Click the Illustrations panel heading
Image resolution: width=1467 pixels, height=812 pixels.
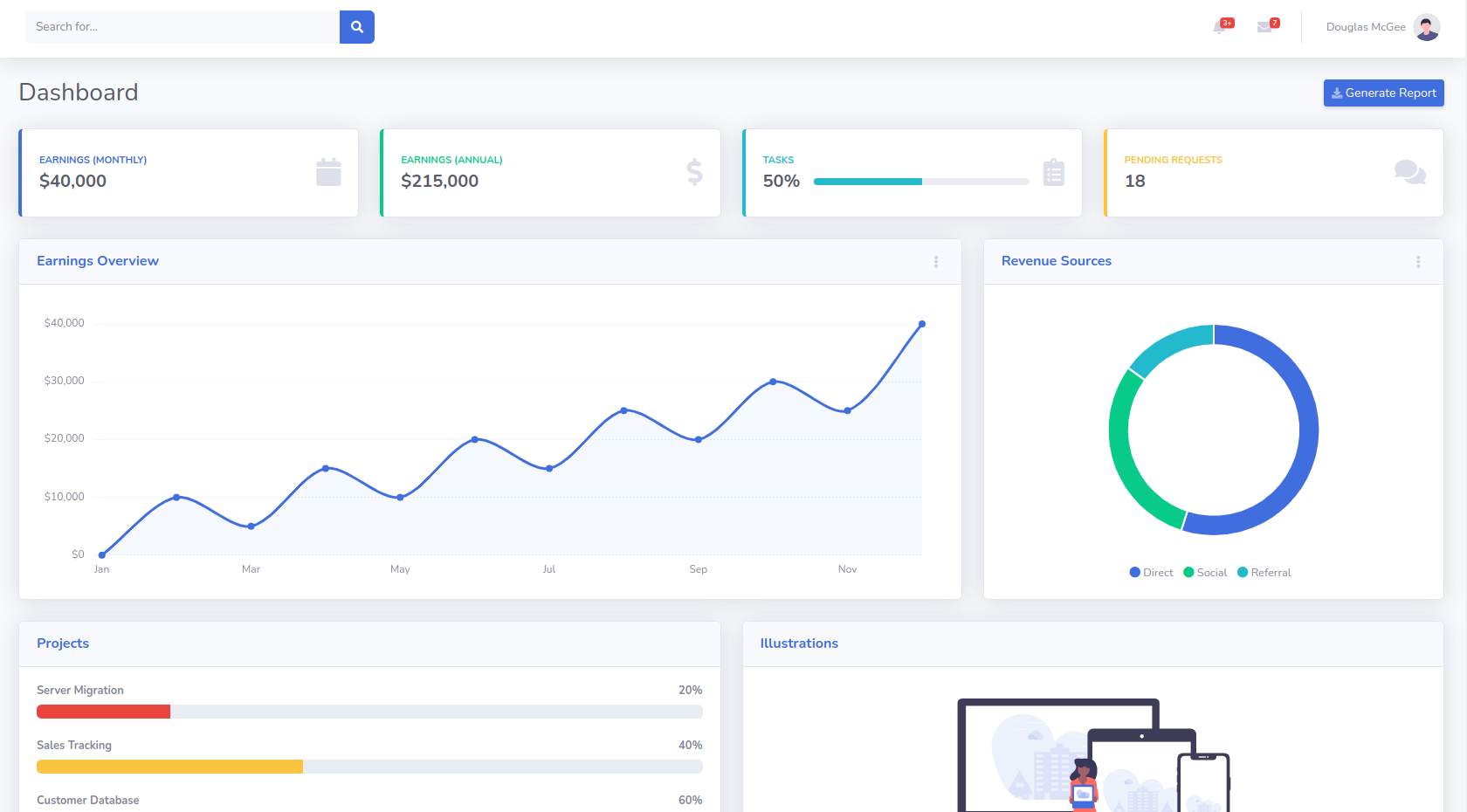799,643
